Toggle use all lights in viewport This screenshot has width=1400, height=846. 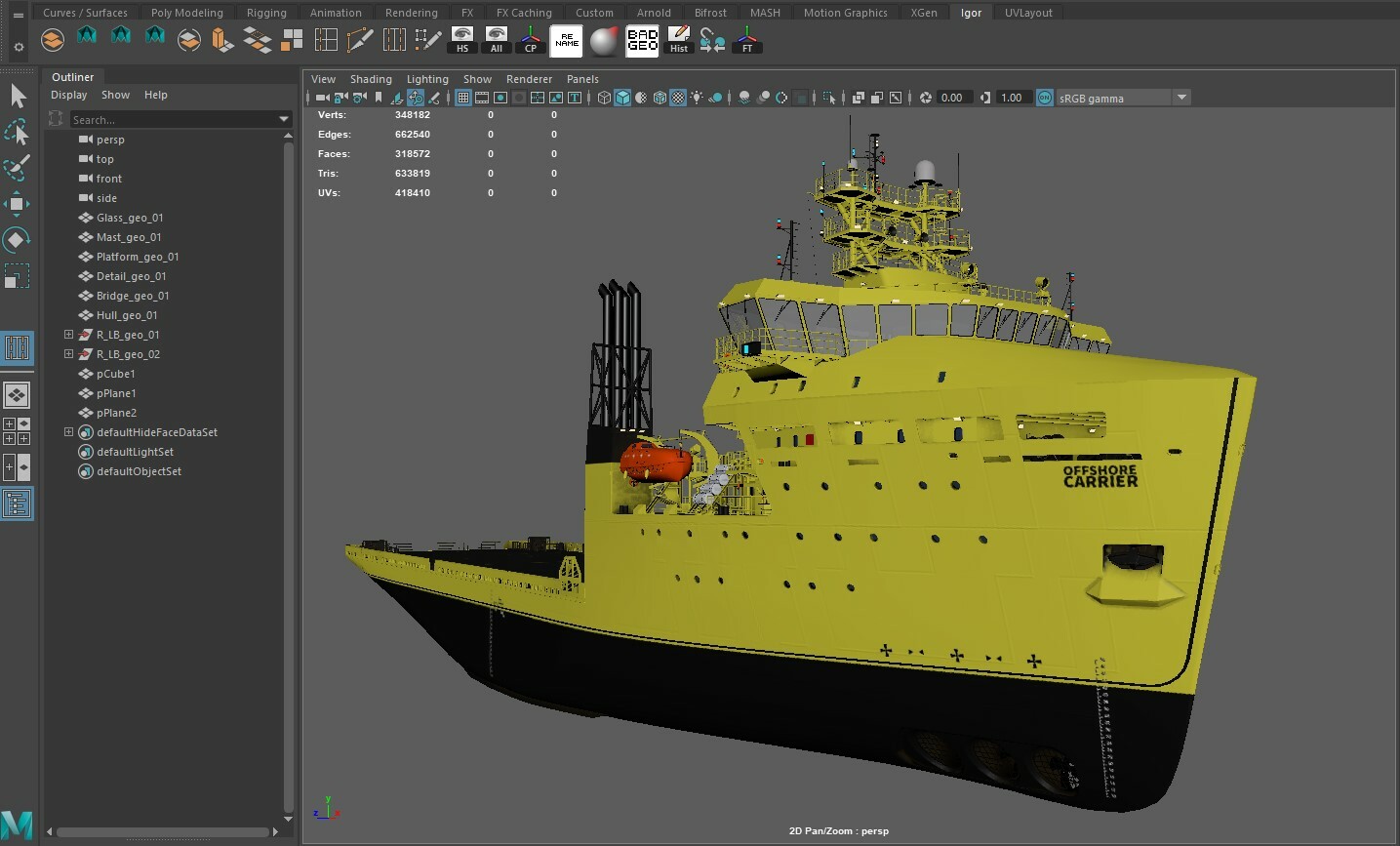coord(697,98)
